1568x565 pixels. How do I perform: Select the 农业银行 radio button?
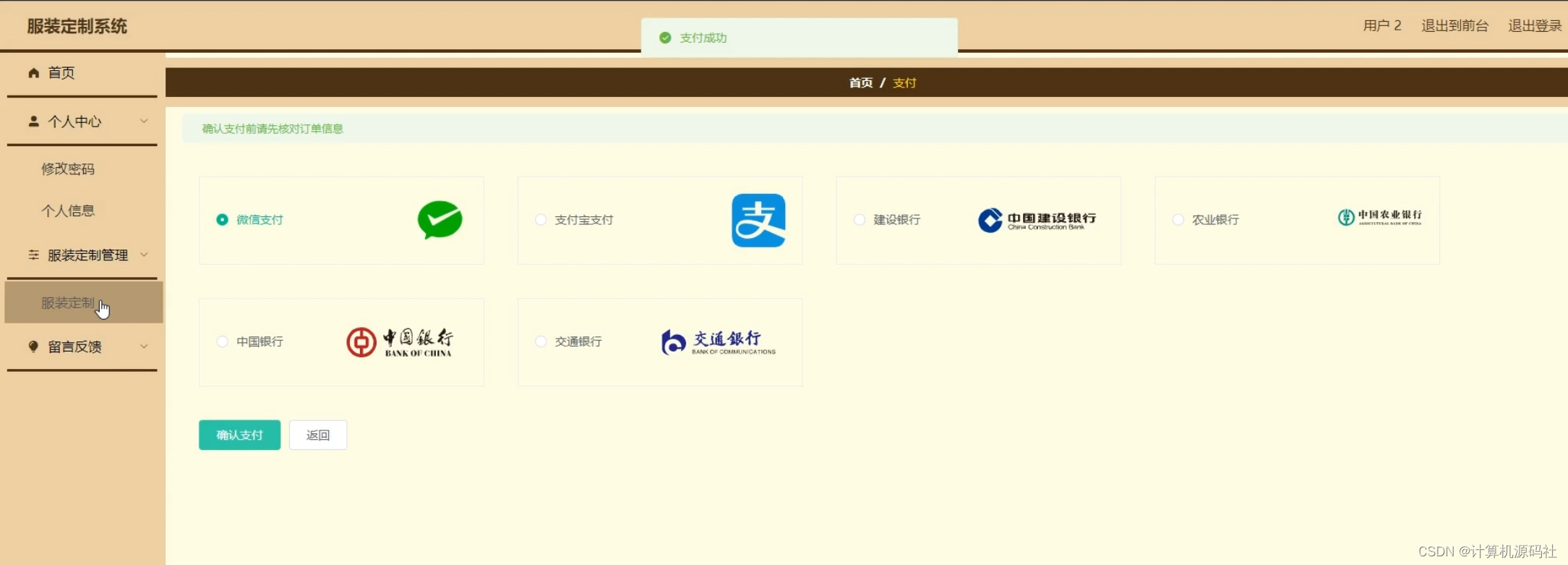click(1178, 220)
